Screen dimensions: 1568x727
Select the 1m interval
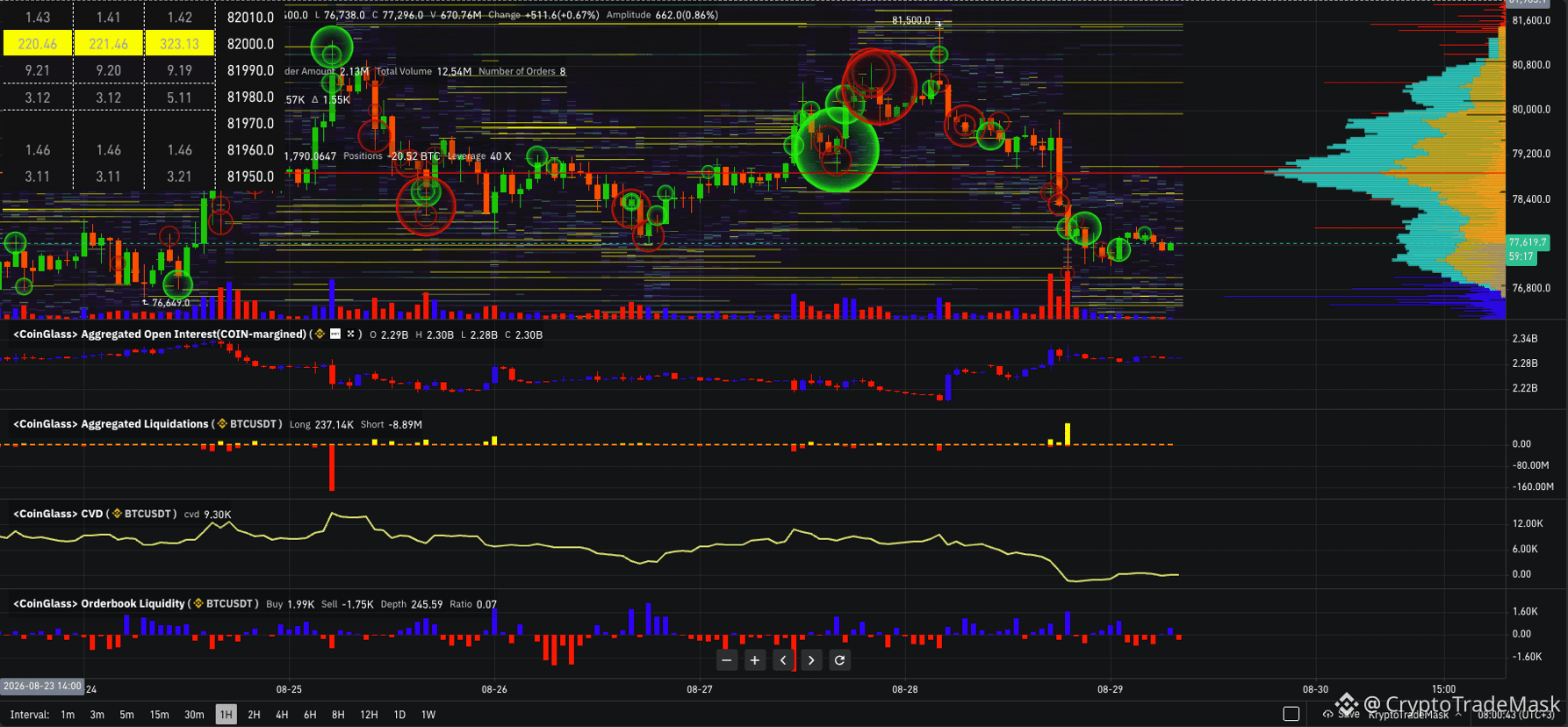68,715
